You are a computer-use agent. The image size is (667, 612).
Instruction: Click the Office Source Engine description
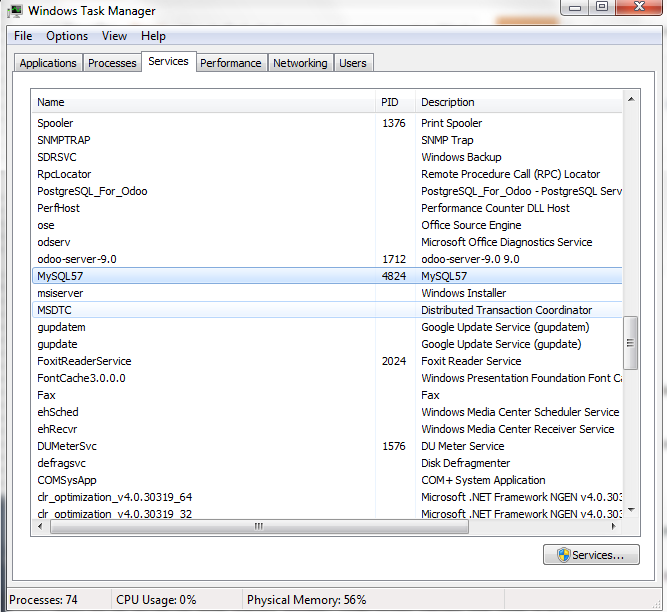[x=471, y=225]
